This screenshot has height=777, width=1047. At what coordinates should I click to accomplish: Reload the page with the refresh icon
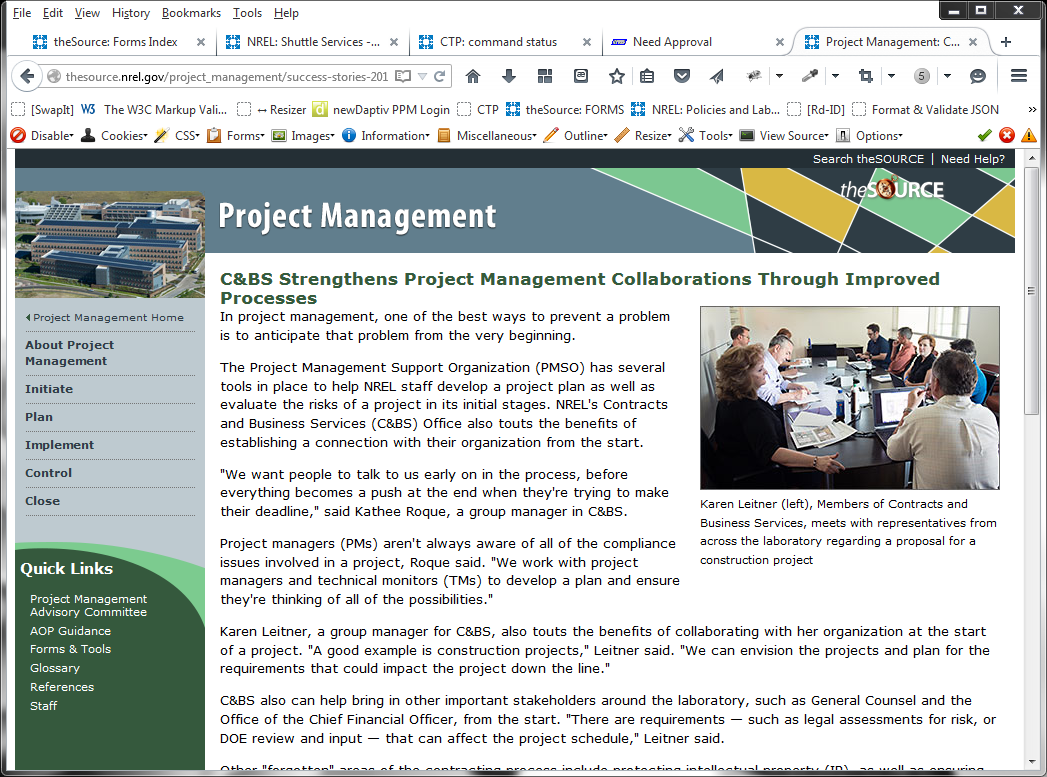click(439, 76)
